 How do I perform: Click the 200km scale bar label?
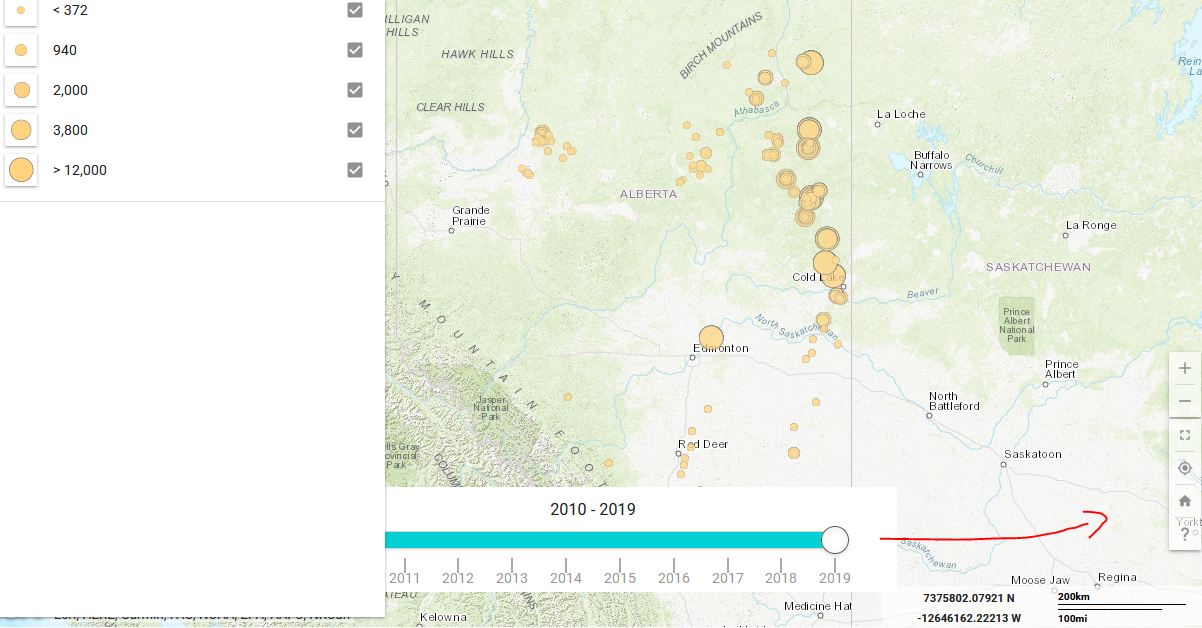1073,597
